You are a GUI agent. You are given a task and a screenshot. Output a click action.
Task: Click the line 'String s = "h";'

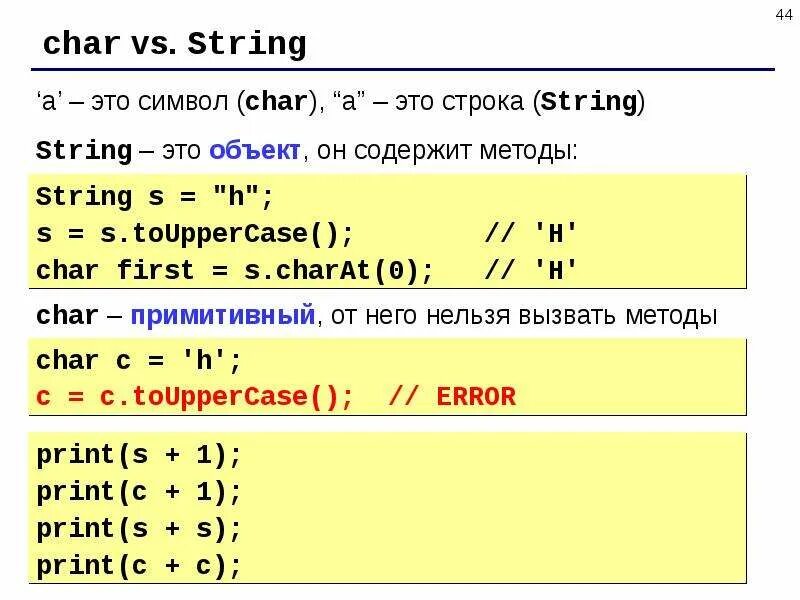click(155, 197)
